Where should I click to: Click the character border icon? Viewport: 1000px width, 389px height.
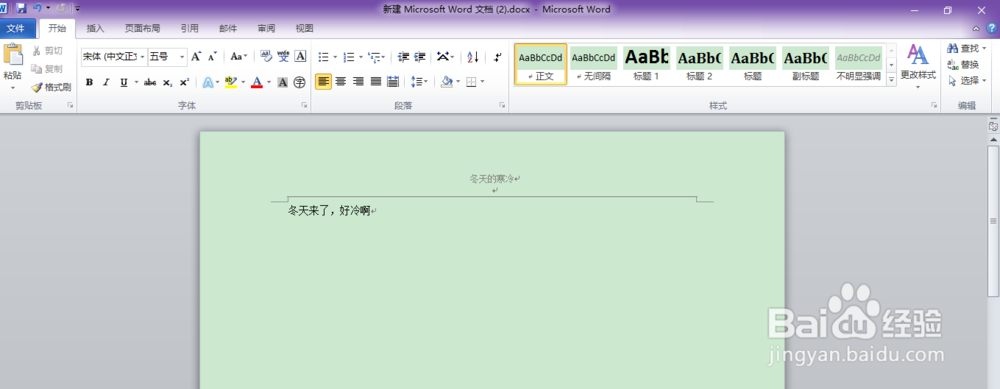[300, 57]
